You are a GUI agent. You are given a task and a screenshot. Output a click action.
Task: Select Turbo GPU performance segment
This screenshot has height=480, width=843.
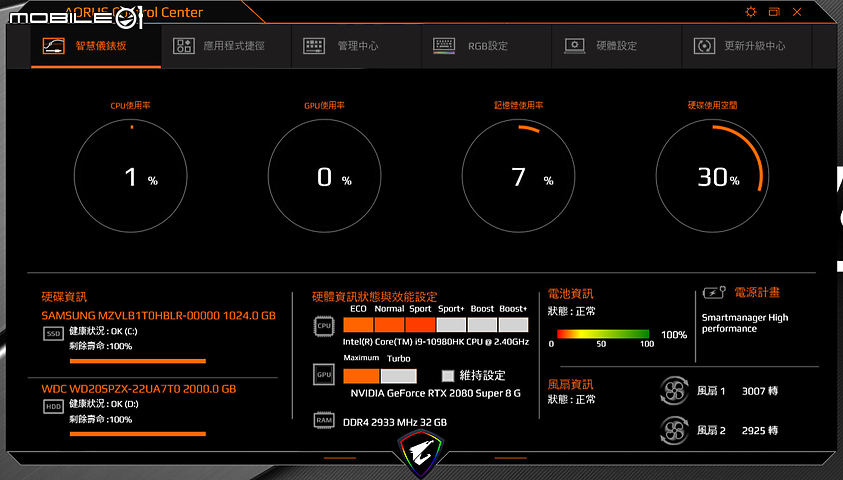(398, 375)
